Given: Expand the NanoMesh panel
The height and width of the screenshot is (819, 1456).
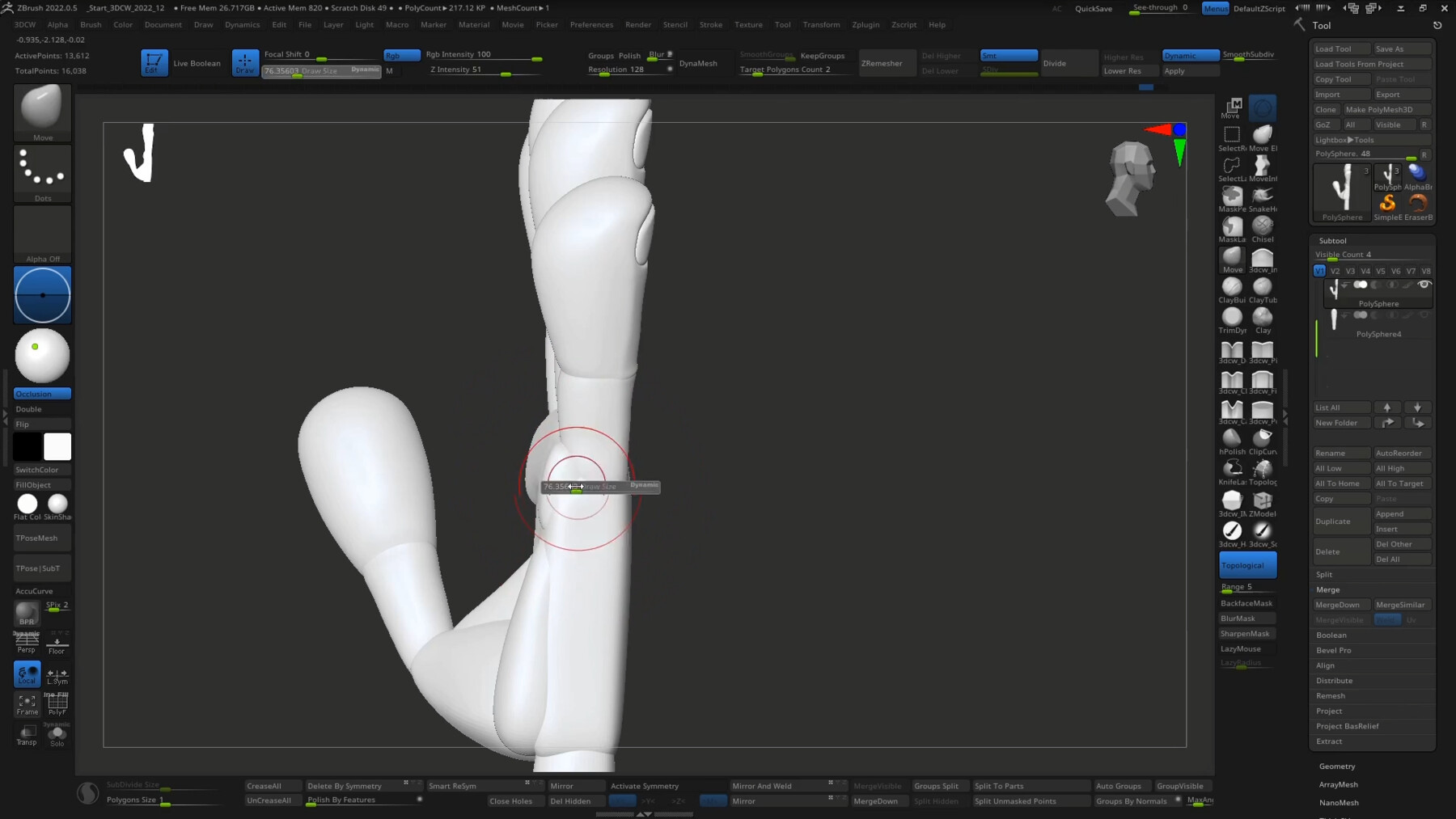Looking at the screenshot, I should pyautogui.click(x=1340, y=802).
